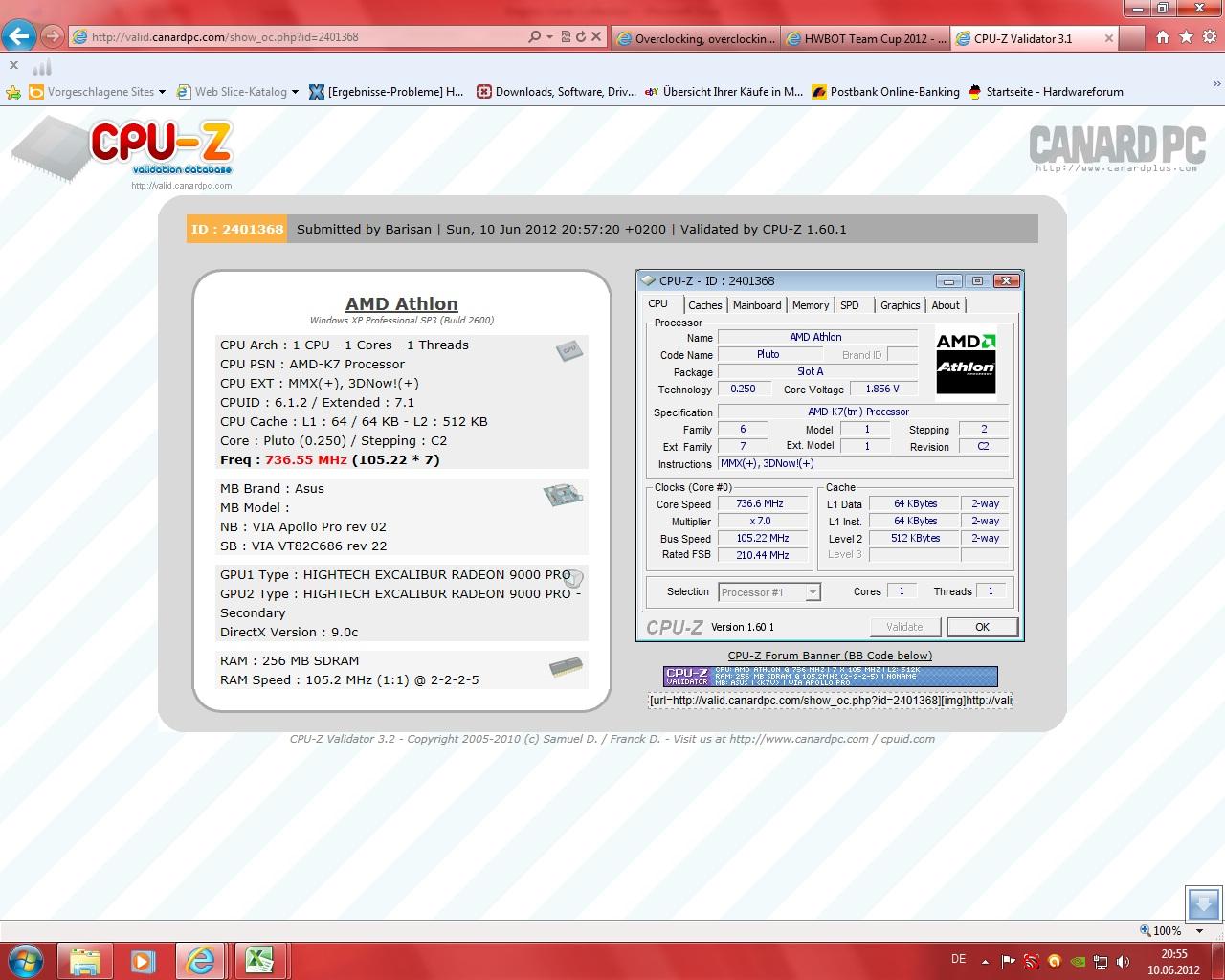Launch Windows Media Player from taskbar
The height and width of the screenshot is (980, 1225).
(x=143, y=960)
